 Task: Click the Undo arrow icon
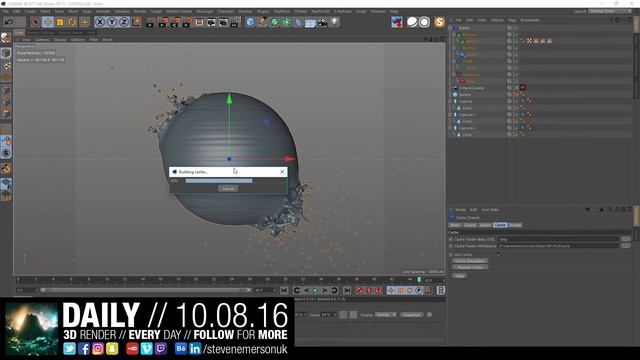click(x=9, y=22)
